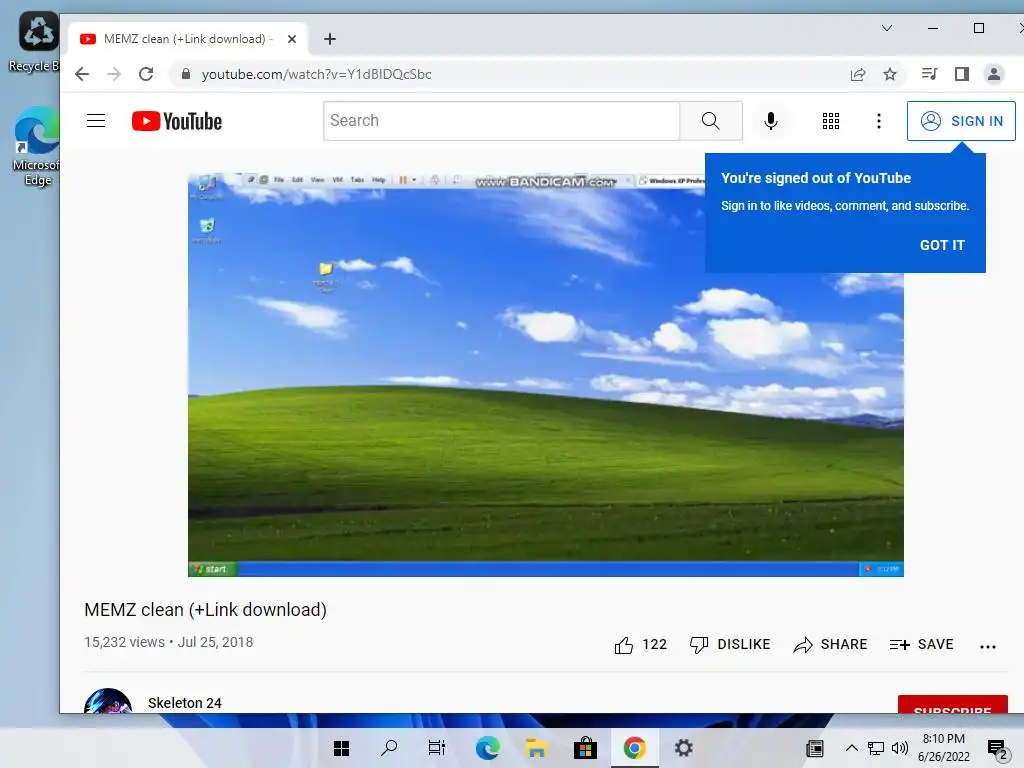1024x768 pixels.
Task: Close the MEMZ clean tab
Action: [292, 39]
